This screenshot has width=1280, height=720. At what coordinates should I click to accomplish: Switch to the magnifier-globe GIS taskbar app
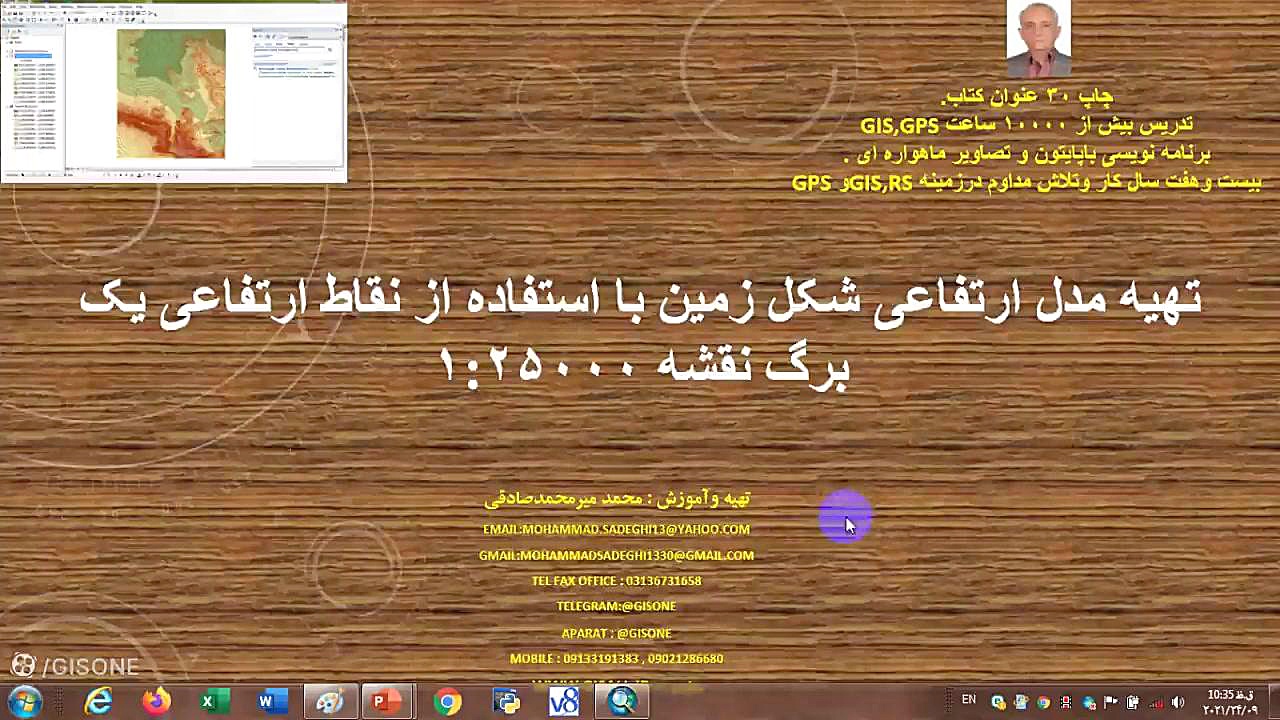tap(622, 702)
